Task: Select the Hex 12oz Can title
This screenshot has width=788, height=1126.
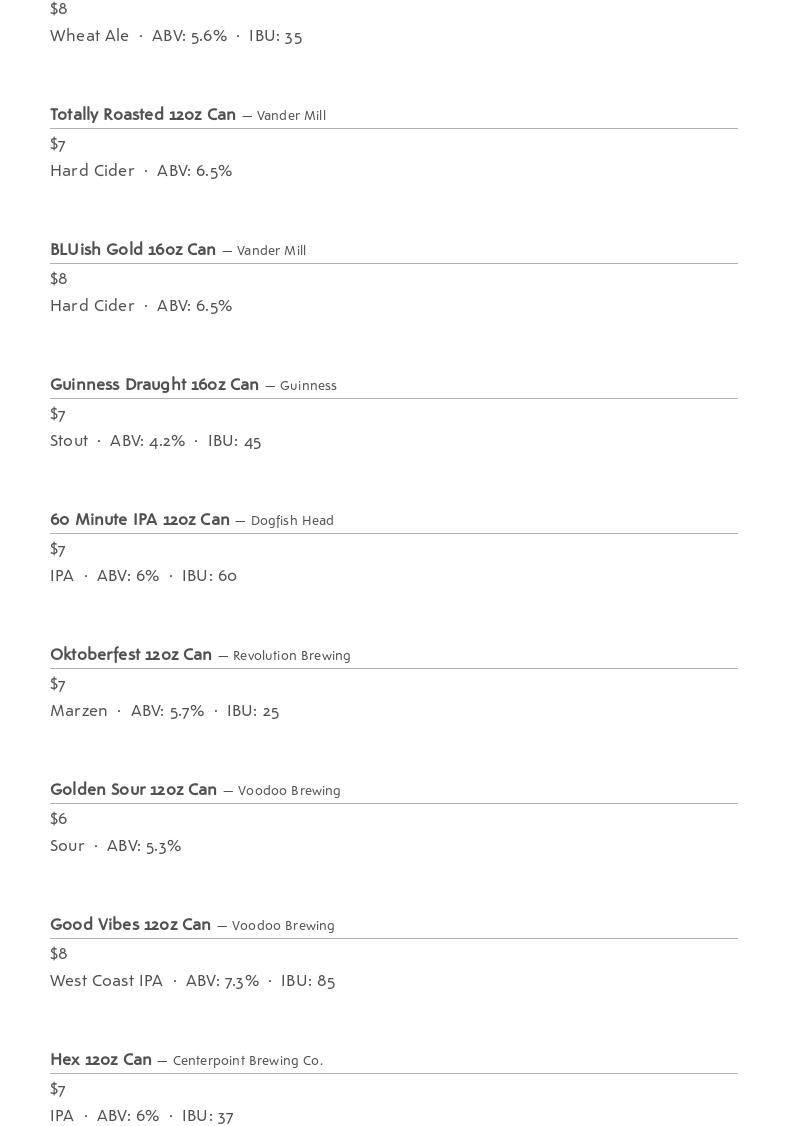Action: tap(101, 1060)
